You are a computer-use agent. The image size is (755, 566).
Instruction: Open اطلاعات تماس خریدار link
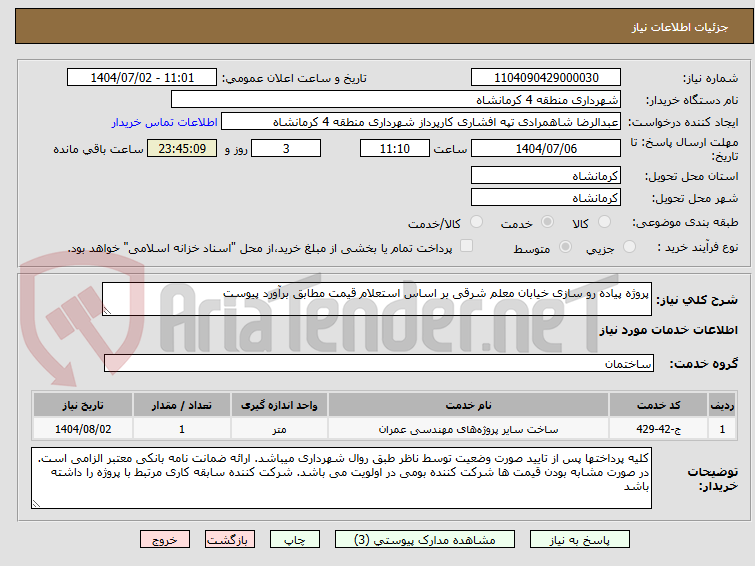tap(165, 122)
